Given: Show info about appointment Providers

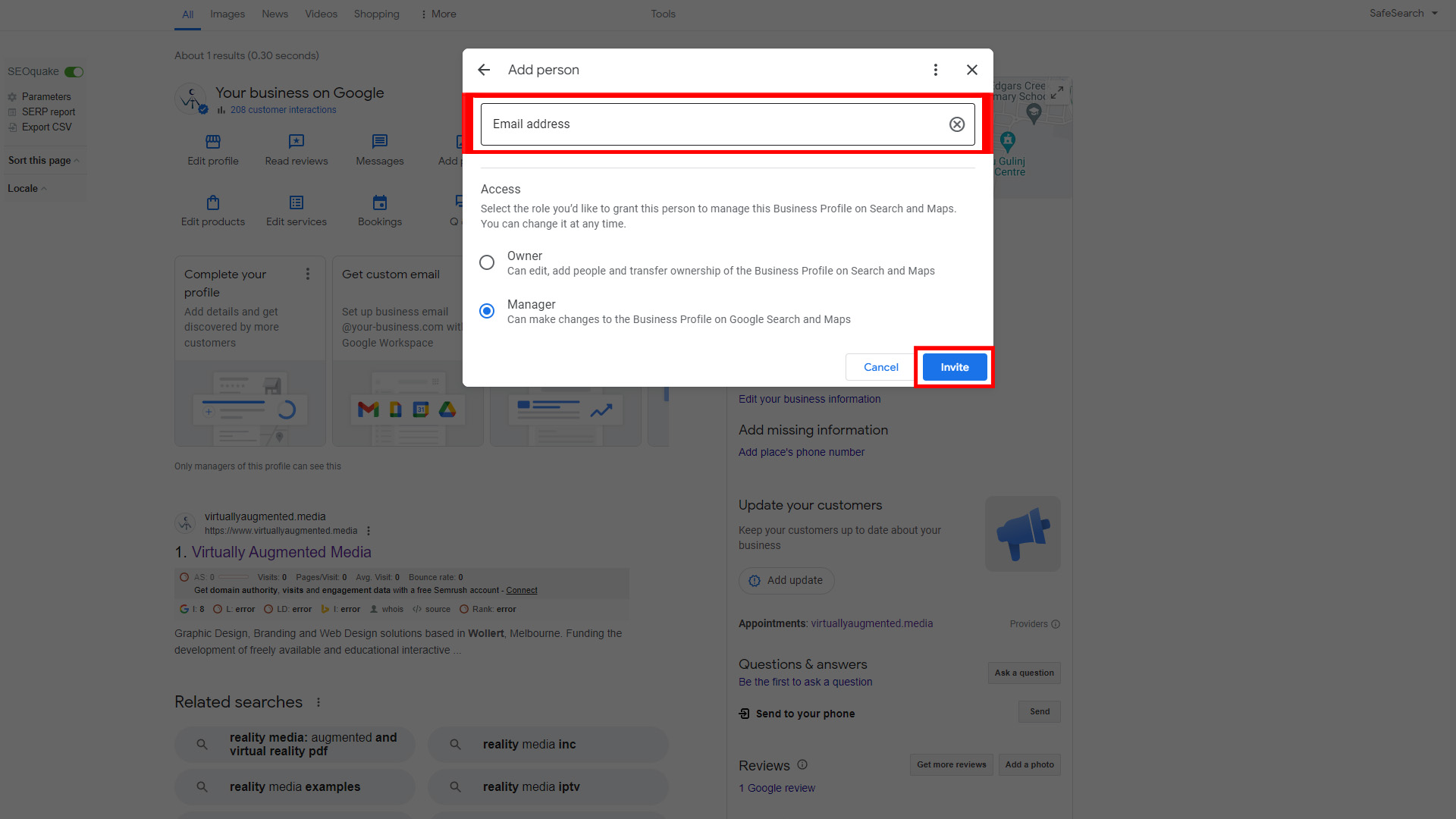Looking at the screenshot, I should point(1056,624).
